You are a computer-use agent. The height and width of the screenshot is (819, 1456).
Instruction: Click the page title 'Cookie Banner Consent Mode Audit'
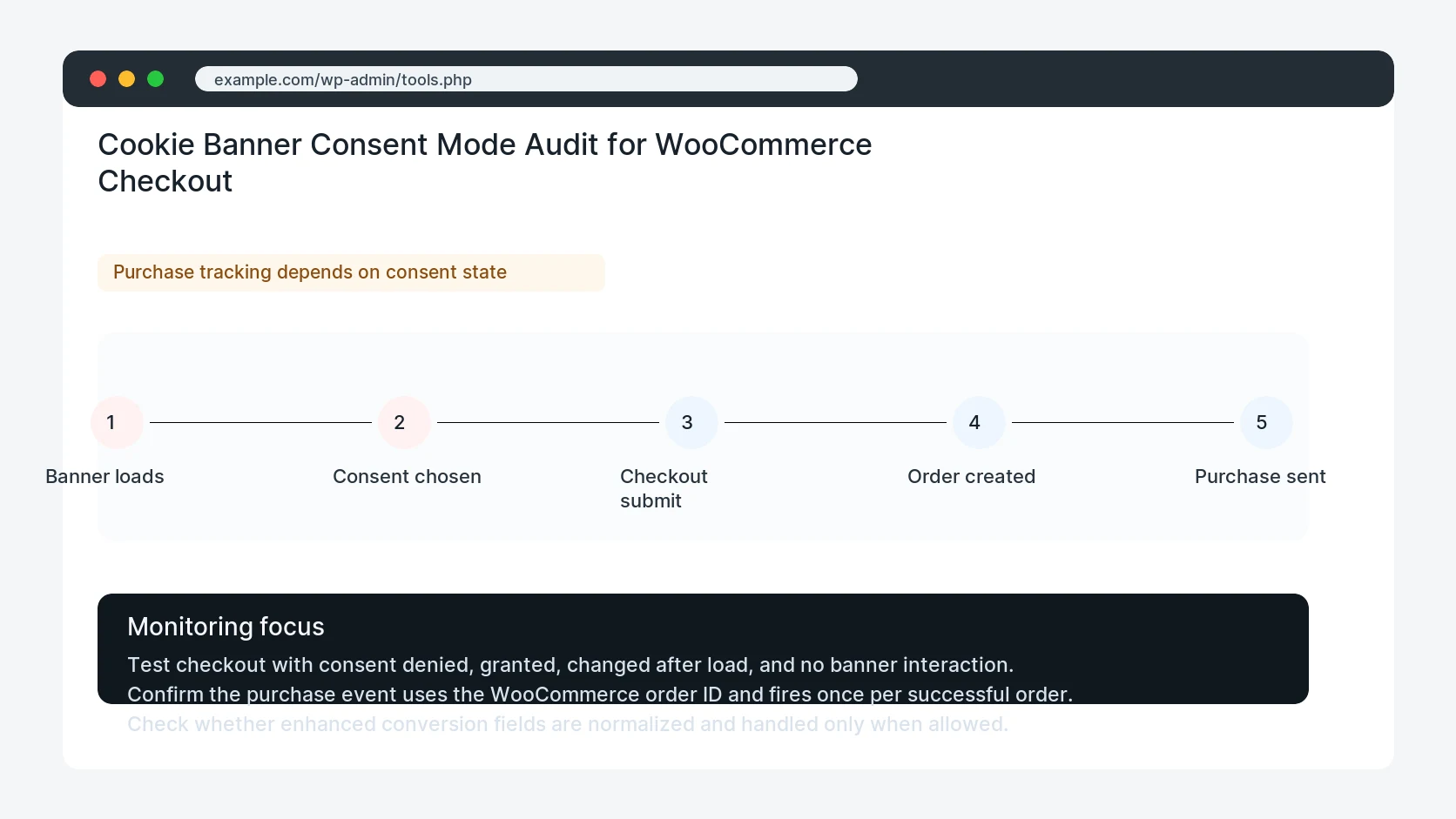pos(485,163)
